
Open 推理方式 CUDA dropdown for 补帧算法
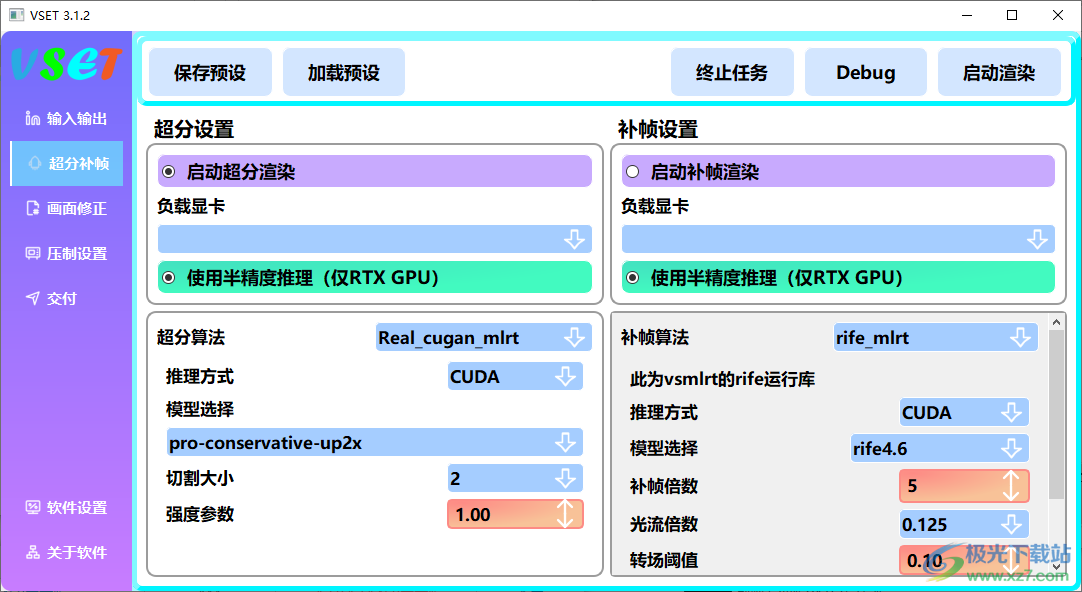pos(965,413)
